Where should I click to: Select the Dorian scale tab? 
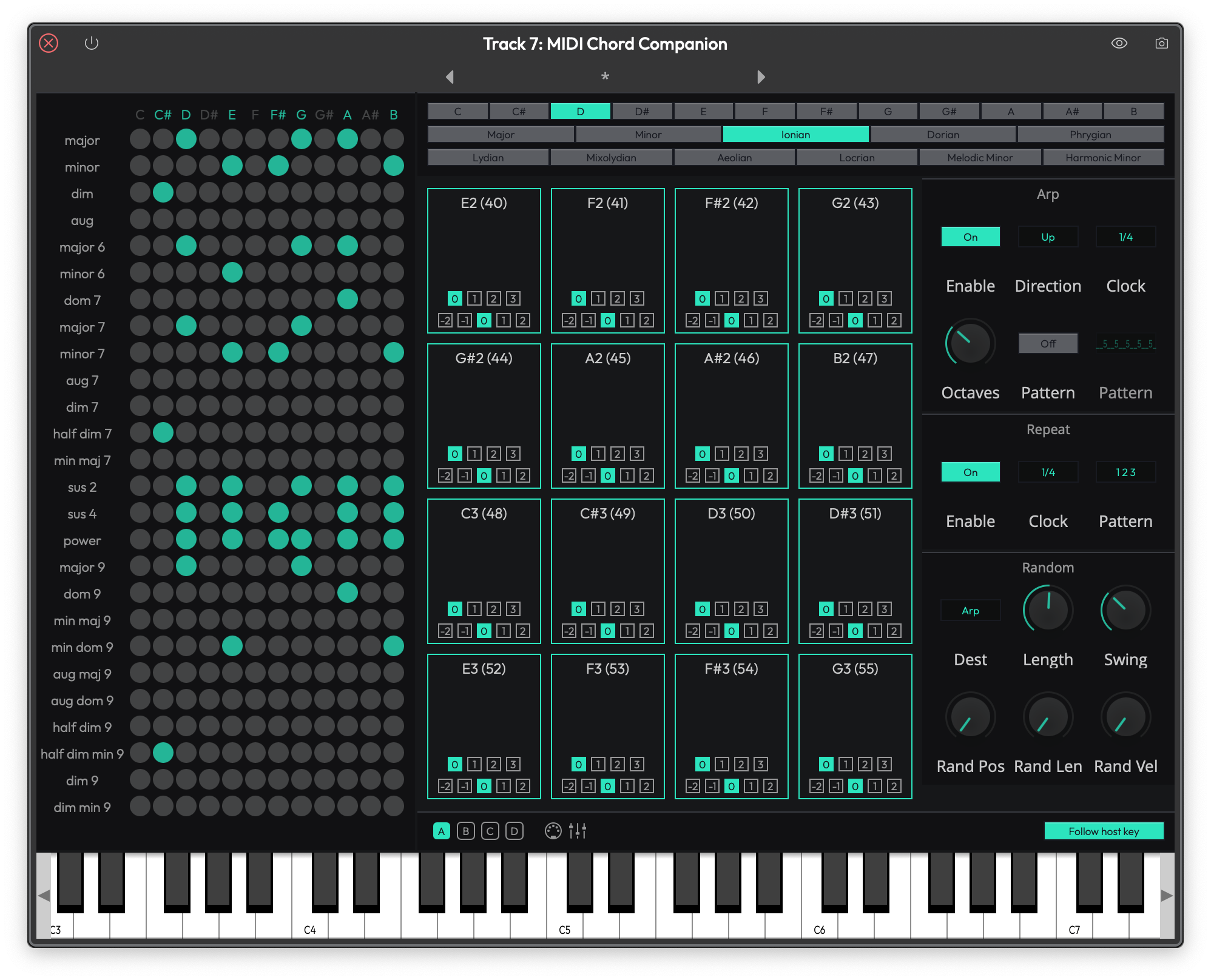(x=943, y=134)
